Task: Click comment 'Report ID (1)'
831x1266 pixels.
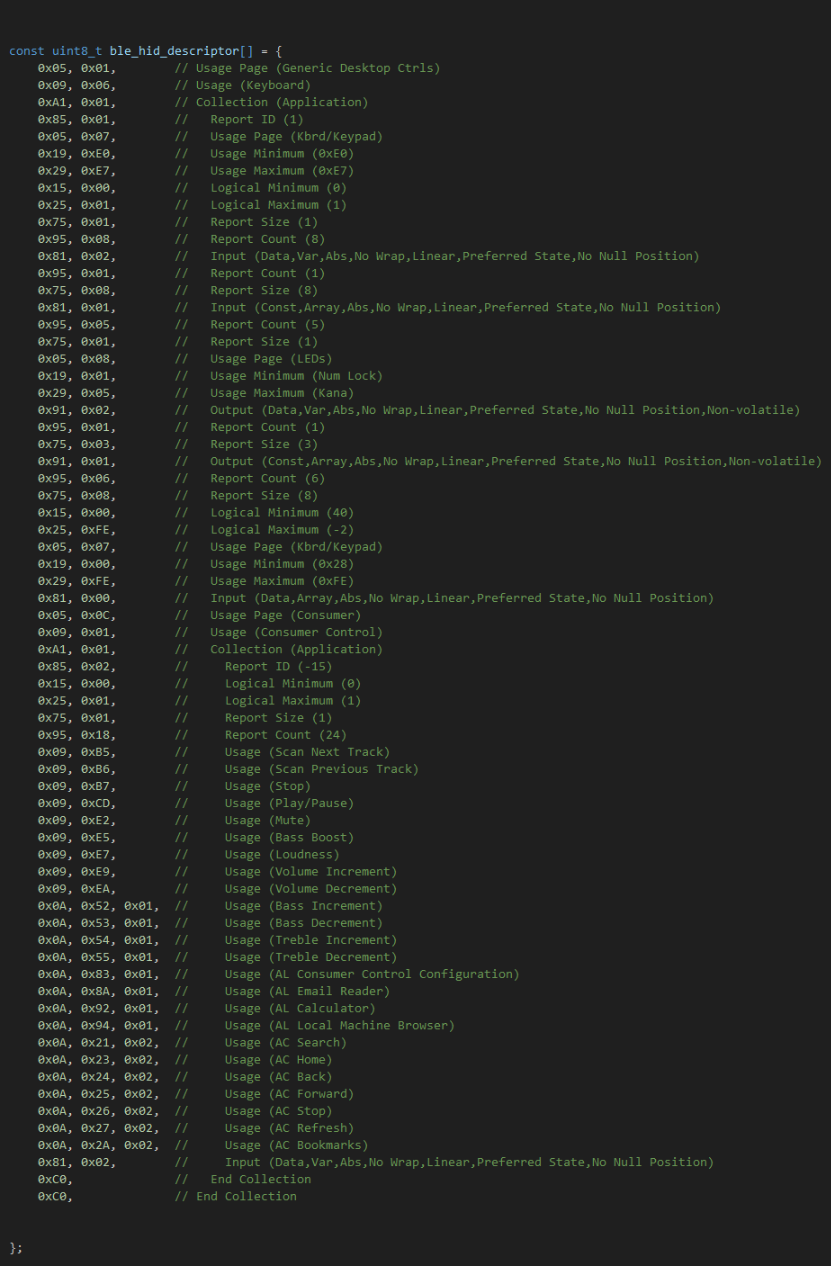Action: click(x=257, y=119)
